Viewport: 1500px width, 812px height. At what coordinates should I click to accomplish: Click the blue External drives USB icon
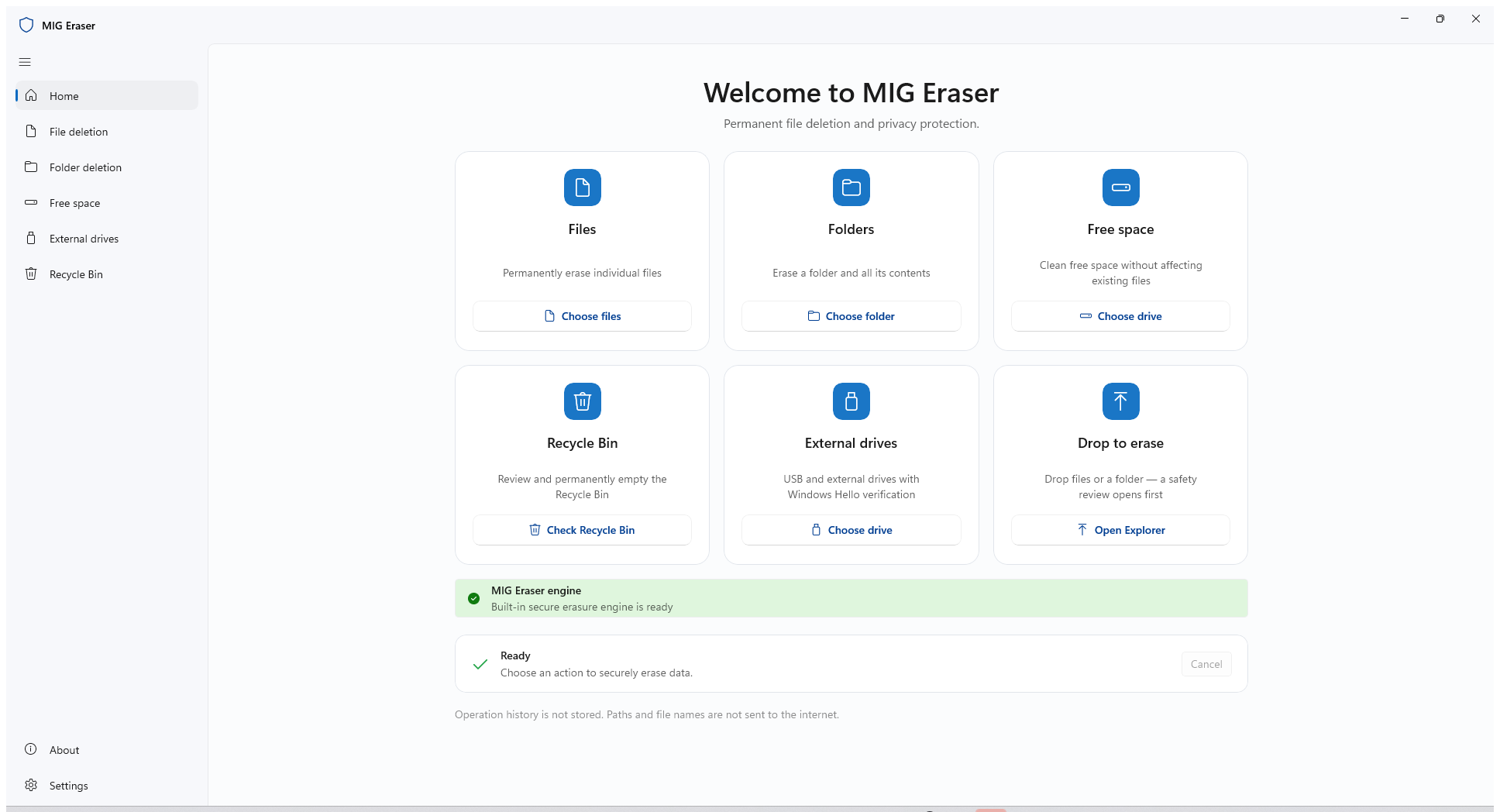(x=851, y=401)
